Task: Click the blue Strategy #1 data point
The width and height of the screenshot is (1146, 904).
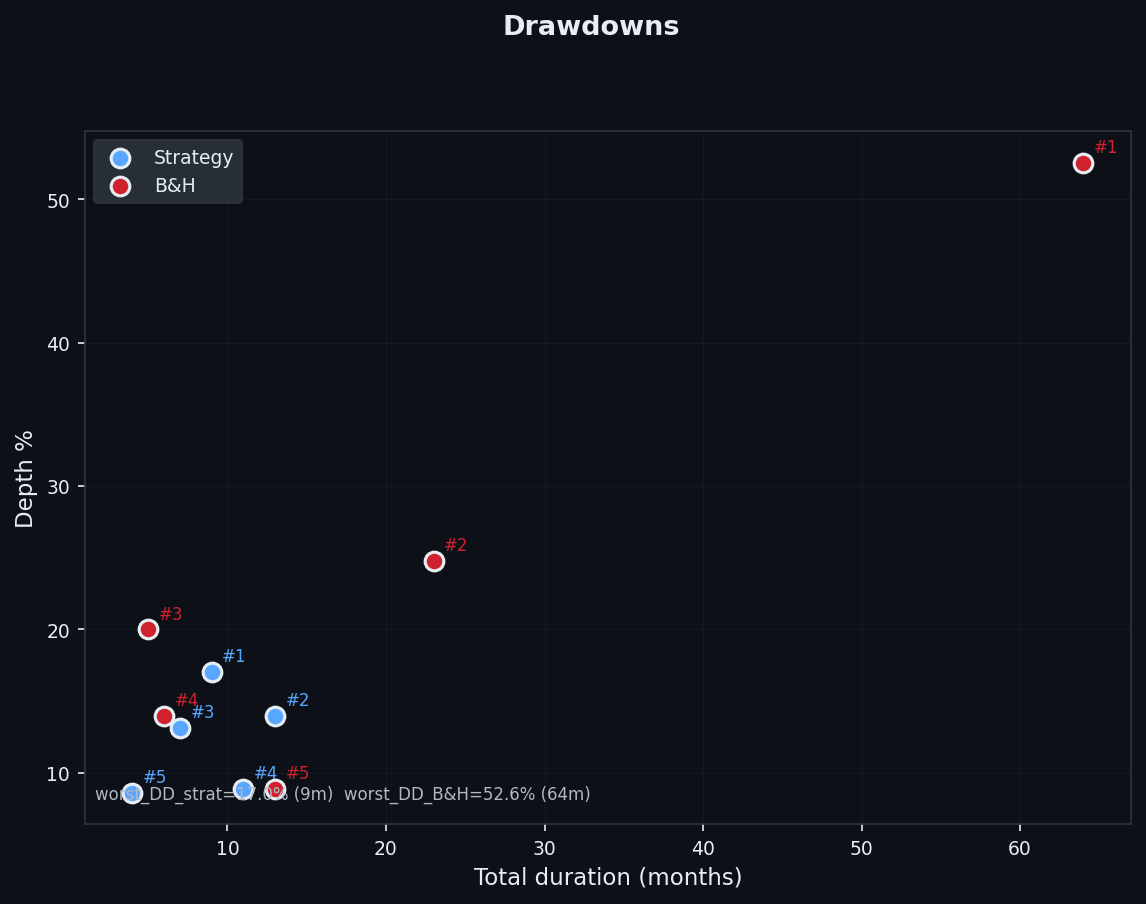Action: coord(212,672)
